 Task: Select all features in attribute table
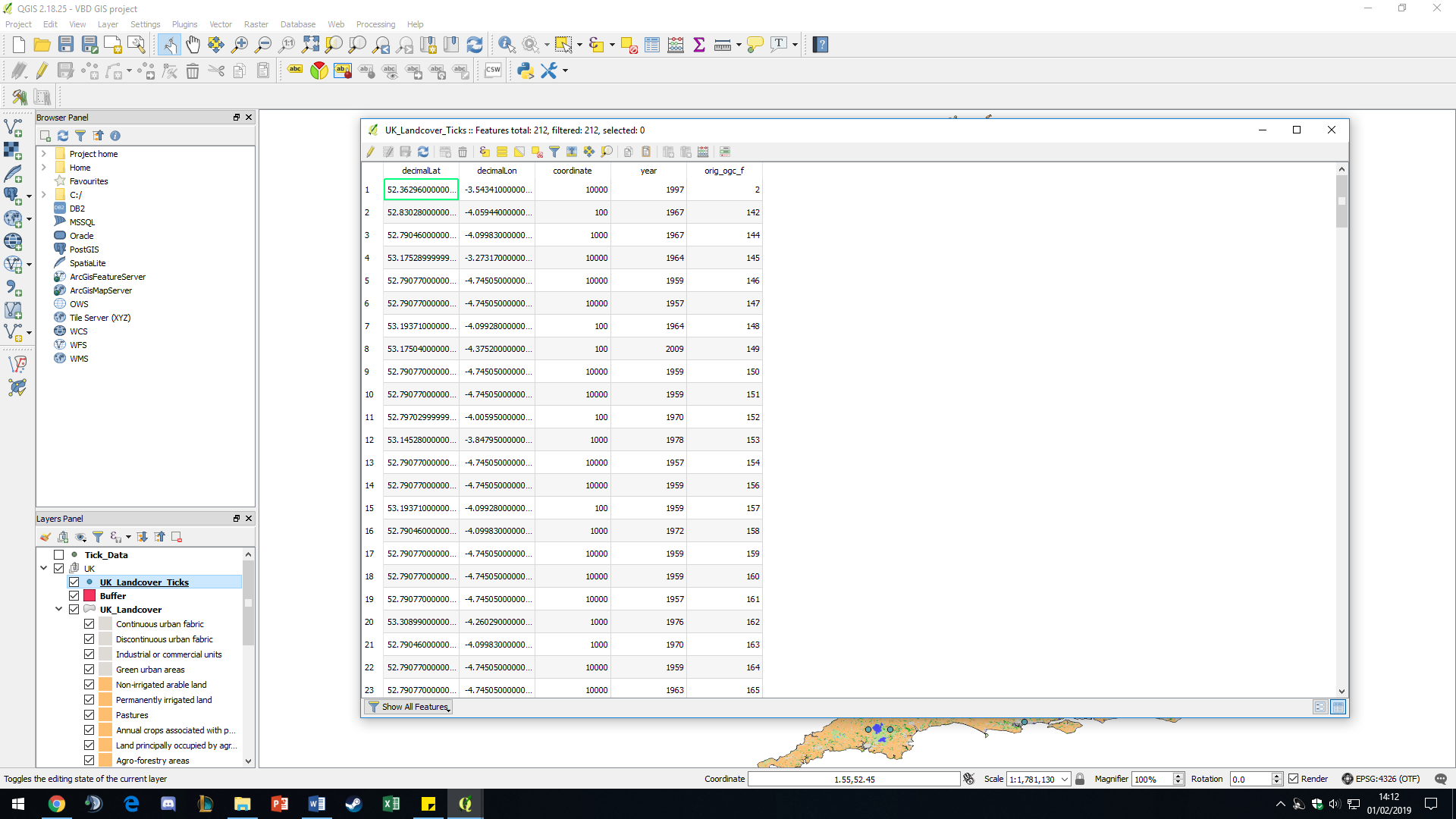tap(501, 152)
